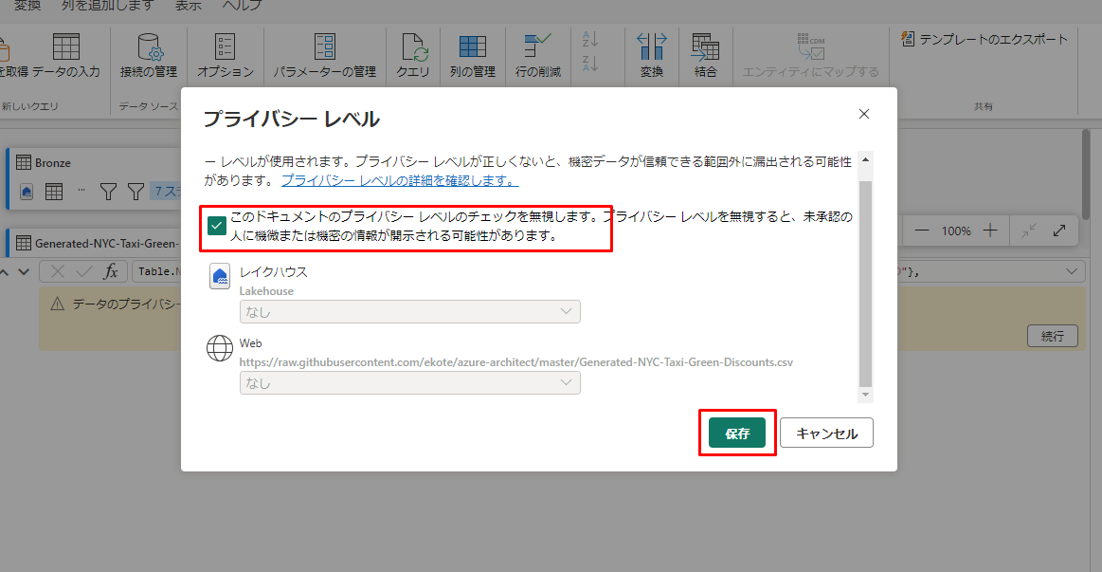Expand the formula bar chevron
1102x572 pixels.
tap(1074, 272)
